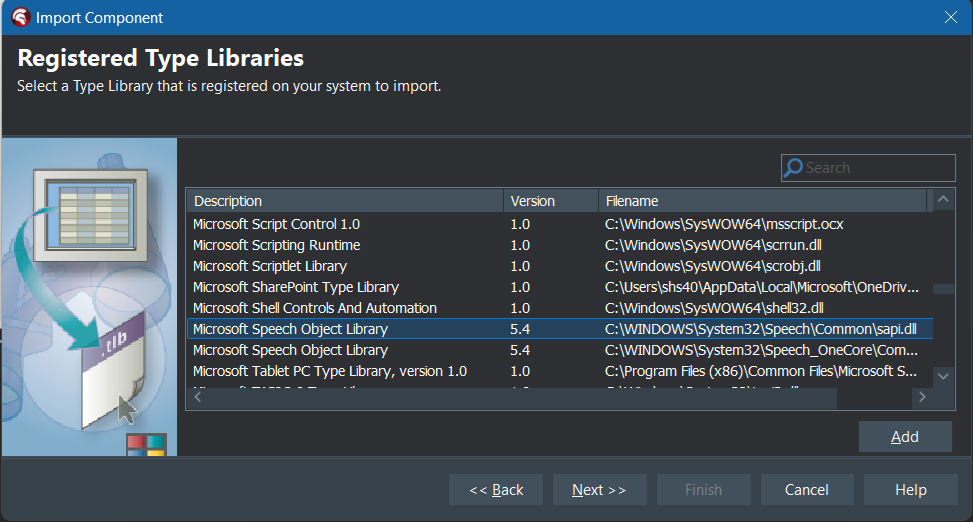Cancel the Import Component wizard
The width and height of the screenshot is (973, 522).
(807, 490)
